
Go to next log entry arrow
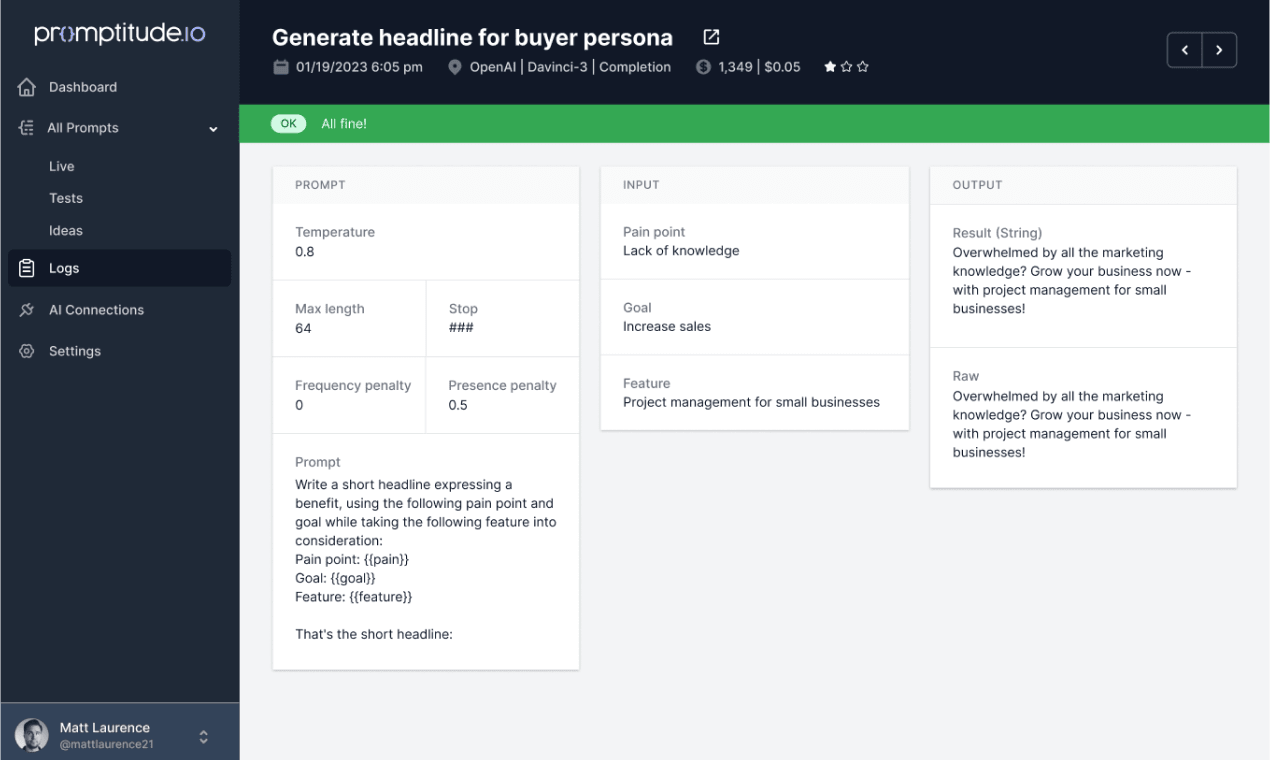click(1219, 50)
